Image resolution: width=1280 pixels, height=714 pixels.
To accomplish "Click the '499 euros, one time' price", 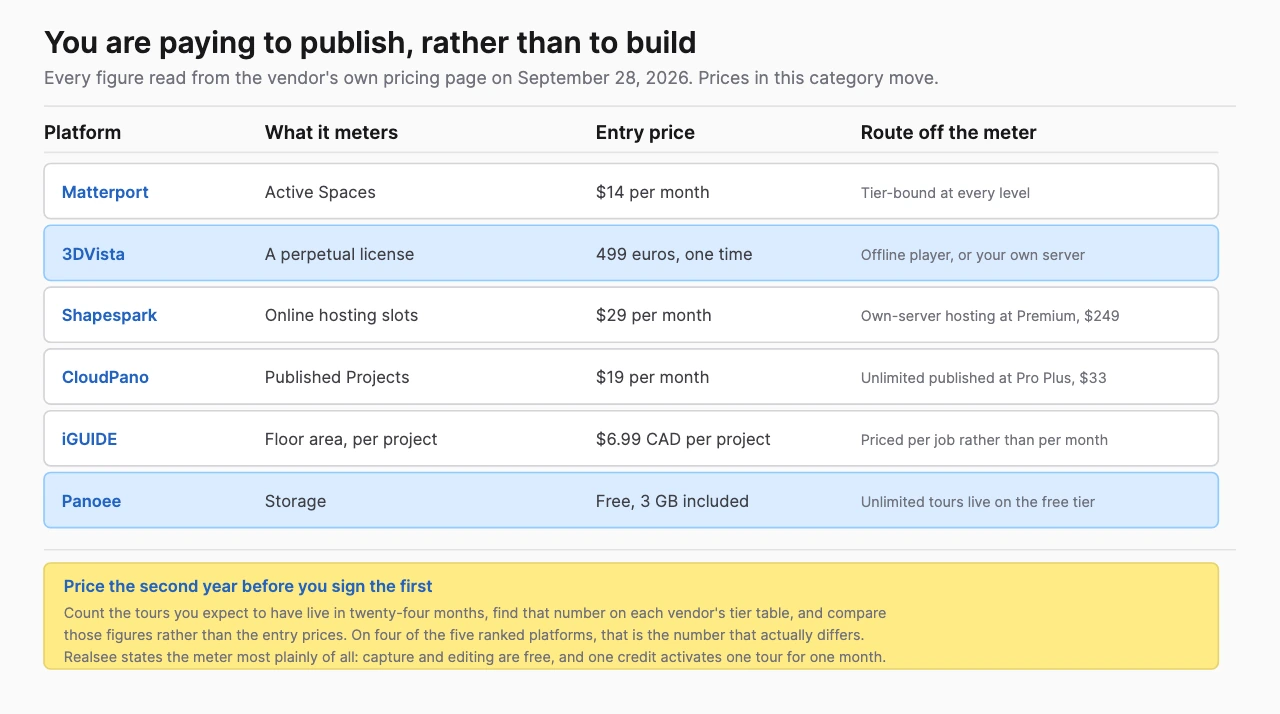I will tap(674, 254).
